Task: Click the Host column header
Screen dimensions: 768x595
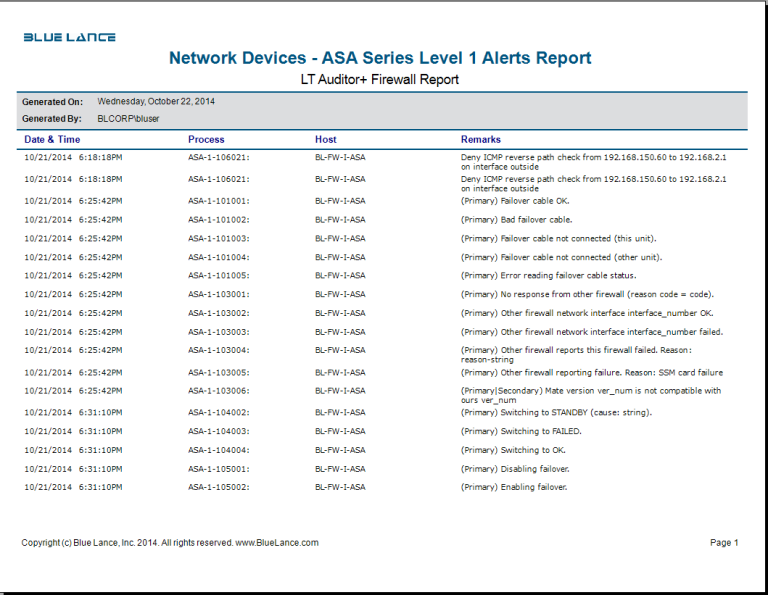Action: pyautogui.click(x=326, y=140)
